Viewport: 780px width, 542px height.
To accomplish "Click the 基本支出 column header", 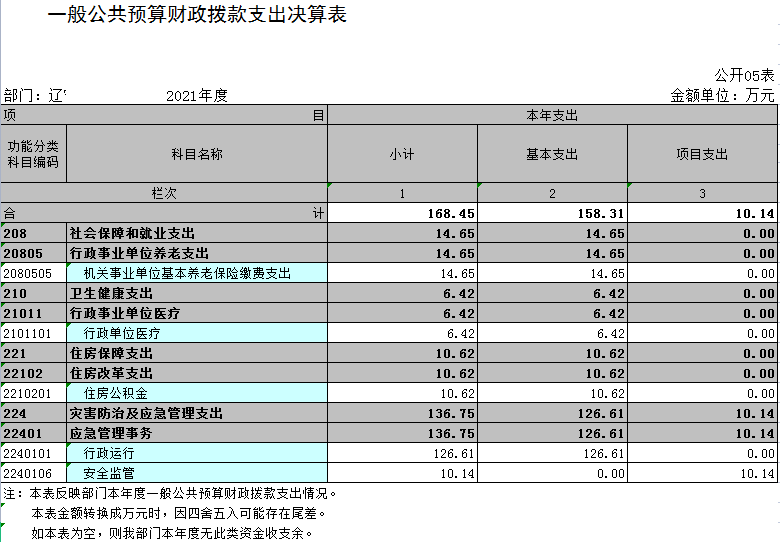I will 552,154.
